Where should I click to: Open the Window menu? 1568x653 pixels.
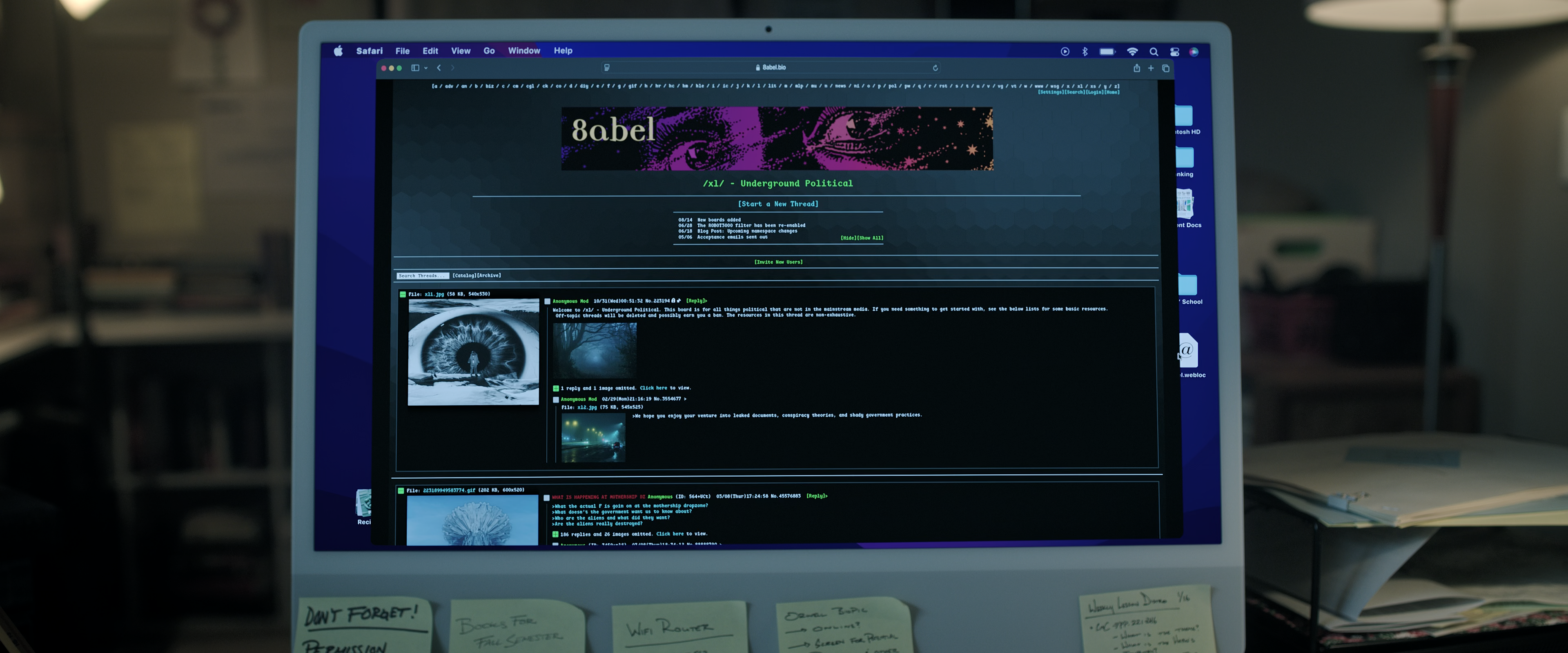pyautogui.click(x=523, y=51)
